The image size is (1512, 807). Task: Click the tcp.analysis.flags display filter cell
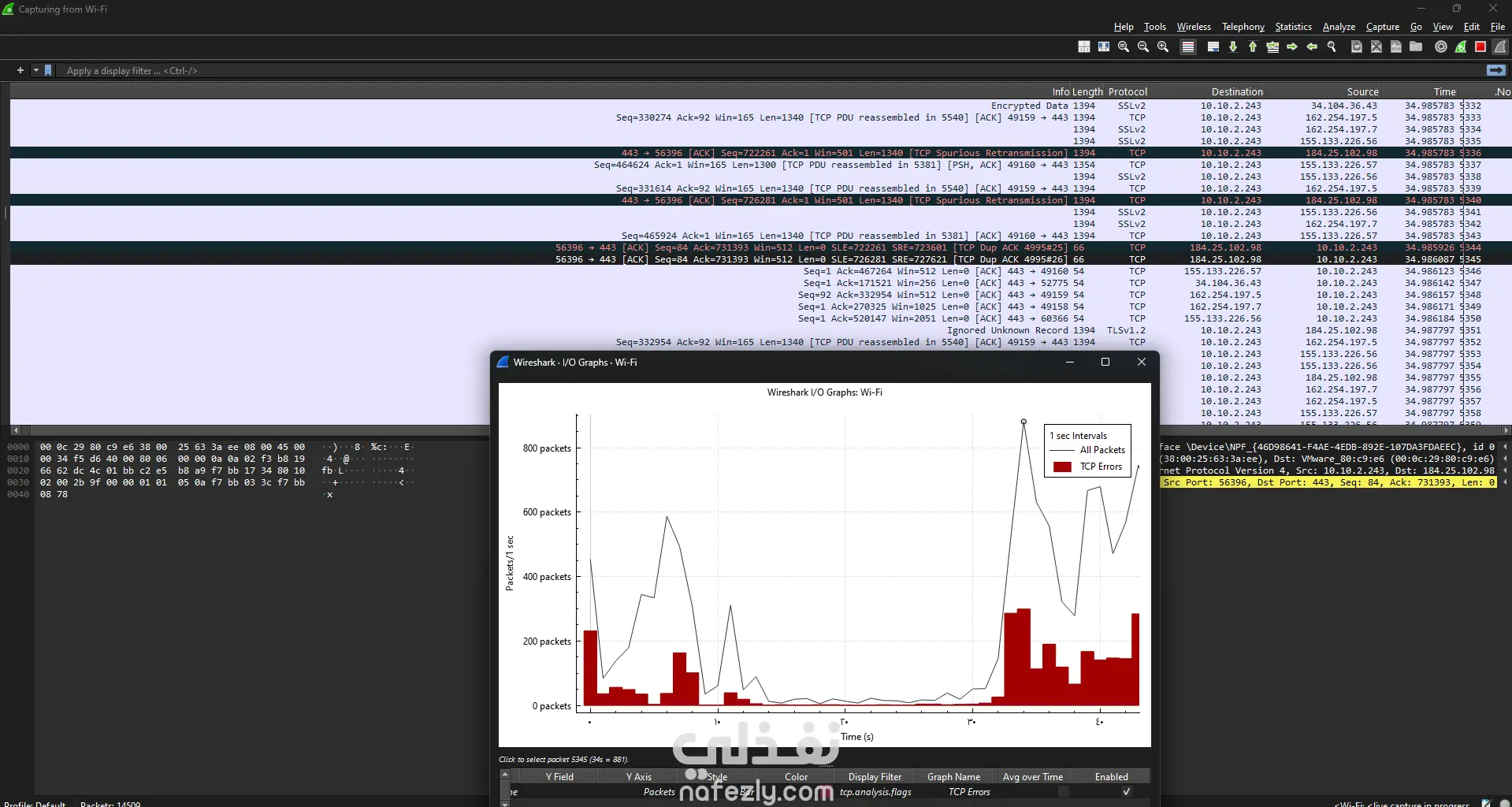pos(875,792)
